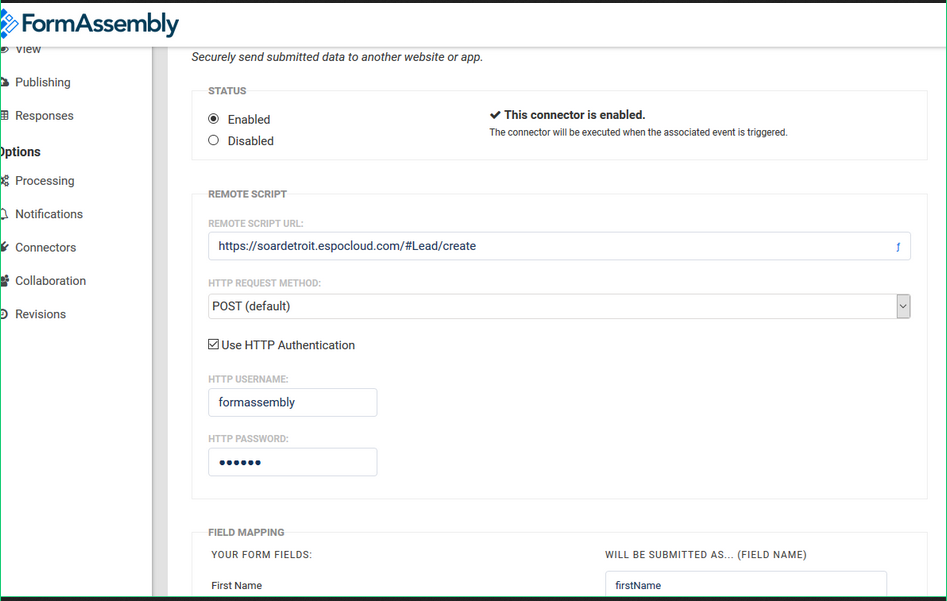This screenshot has width=947, height=601.
Task: Uncheck Use HTTP Authentication checkbox
Action: [x=214, y=345]
